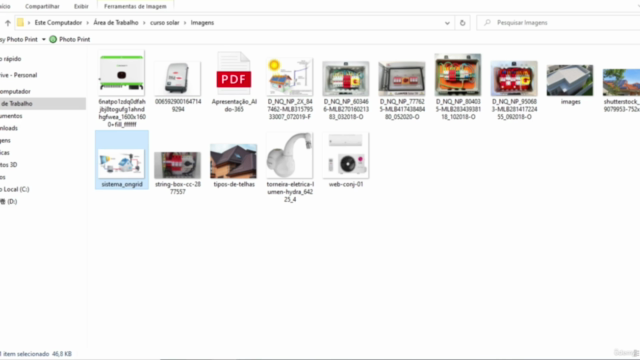Select D_NQ_NP_2X_847462 solar house image

[x=290, y=77]
